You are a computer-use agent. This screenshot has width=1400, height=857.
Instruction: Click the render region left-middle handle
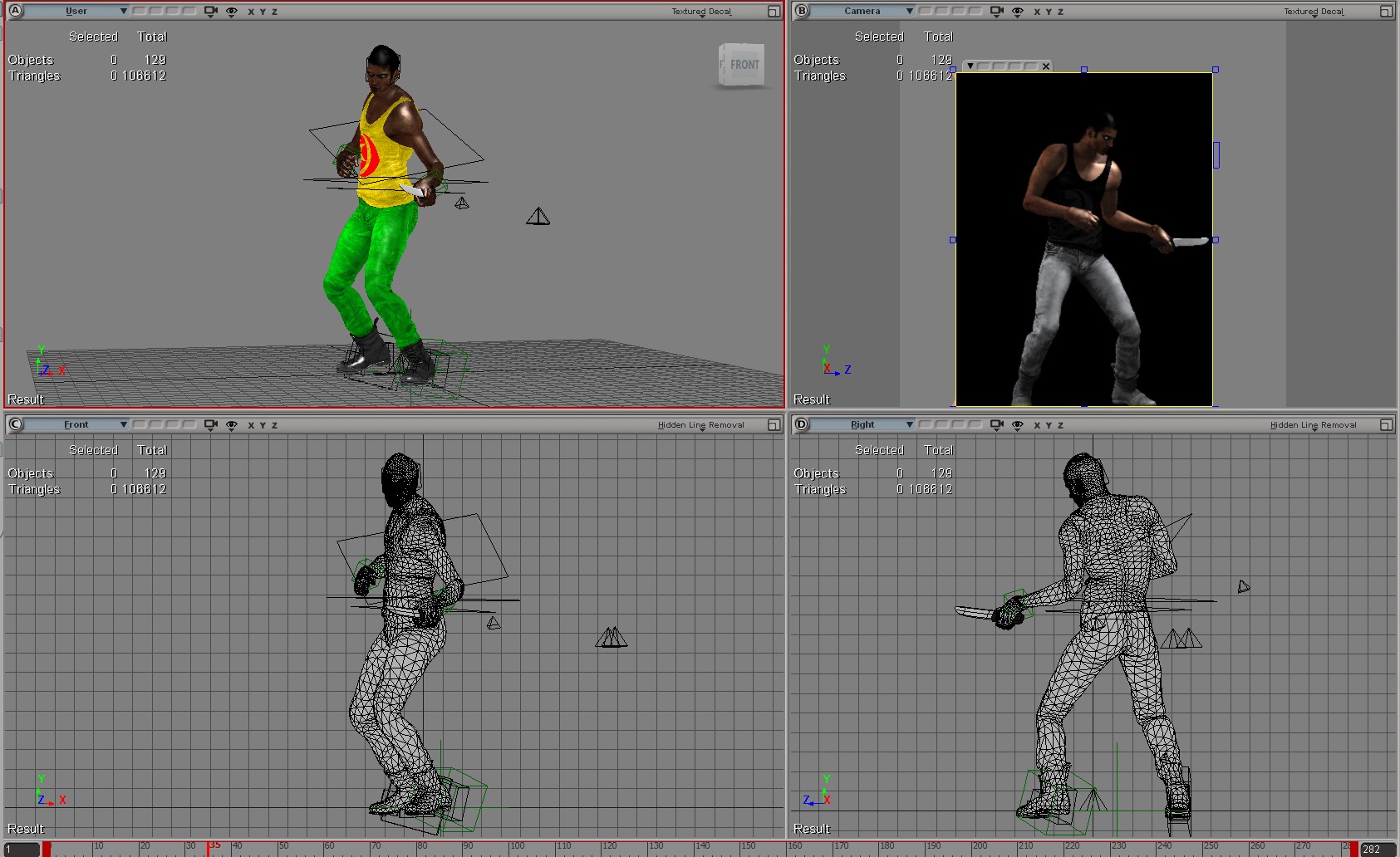[x=953, y=240]
